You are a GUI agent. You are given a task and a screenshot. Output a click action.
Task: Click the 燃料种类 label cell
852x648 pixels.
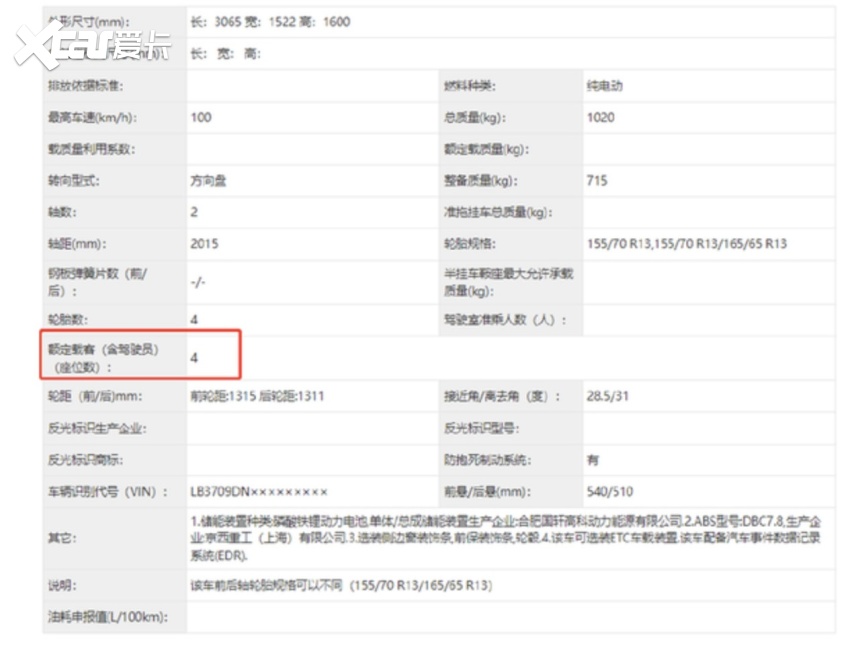tap(470, 86)
